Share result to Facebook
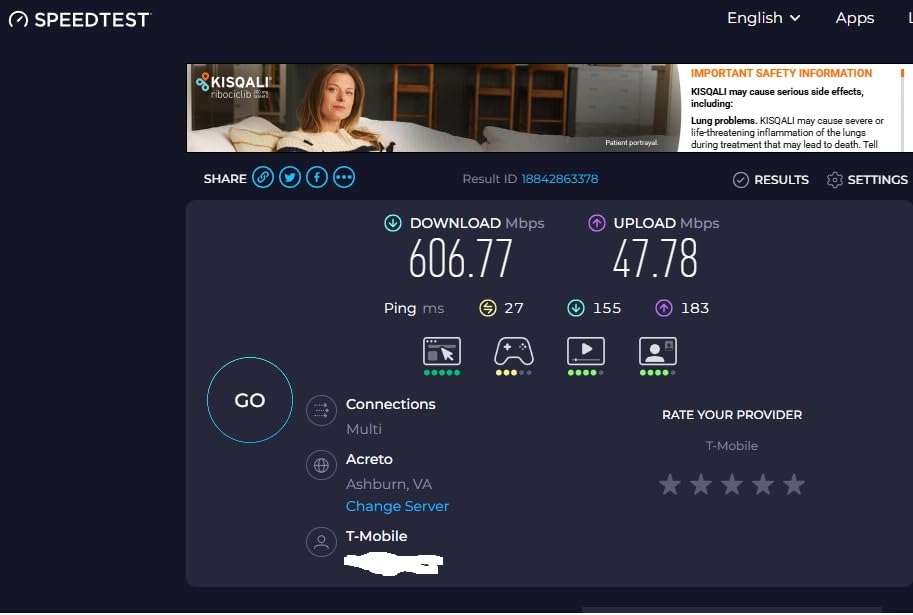 [x=317, y=177]
